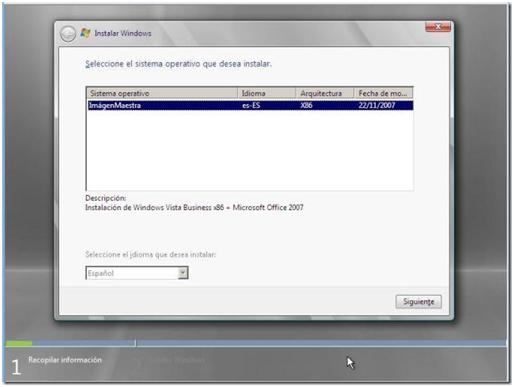Viewport: 514px width, 387px height.
Task: Click the round back arrow icon
Action: point(68,34)
